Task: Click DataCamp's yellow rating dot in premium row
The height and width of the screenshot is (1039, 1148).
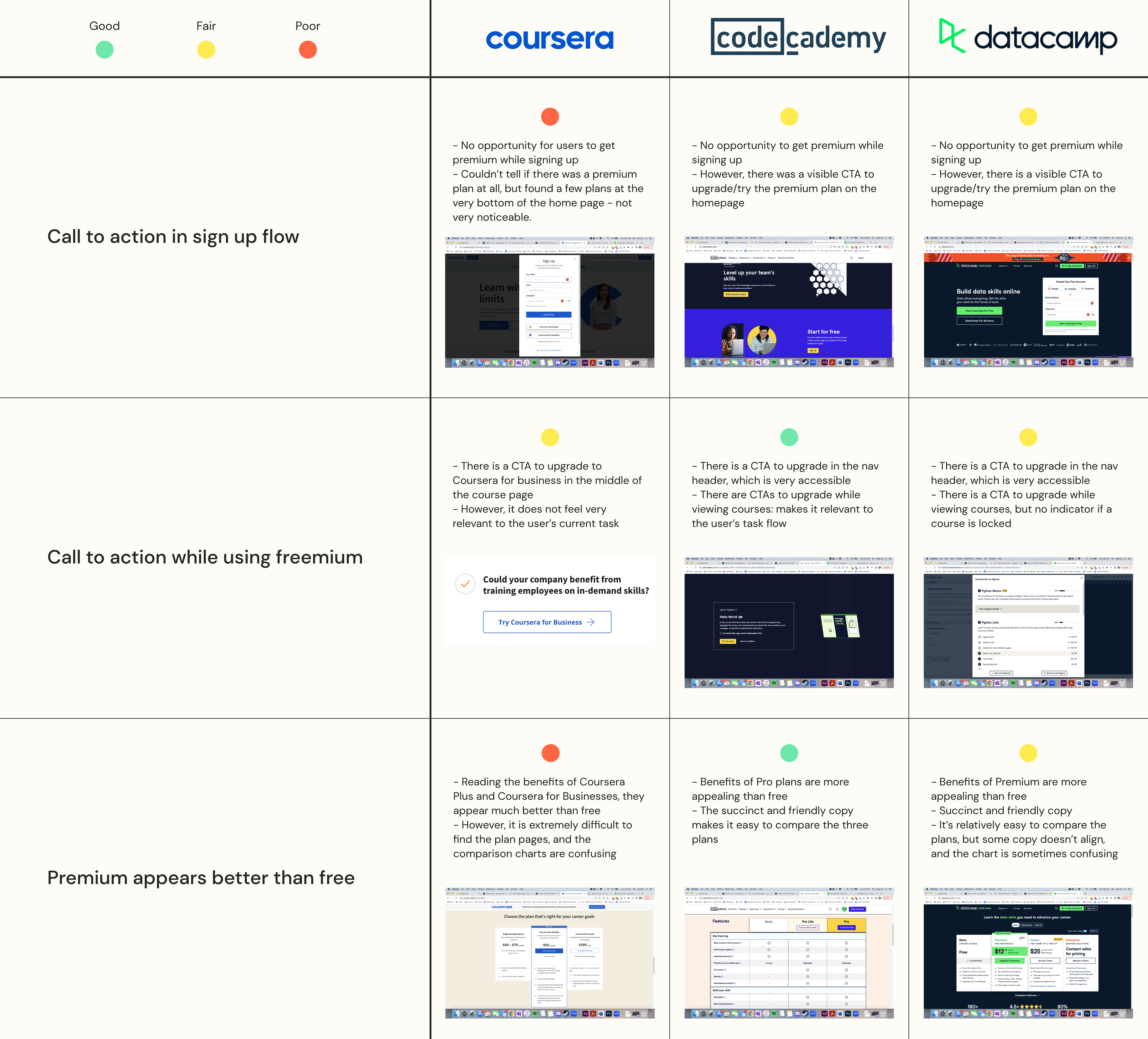Action: click(x=1028, y=753)
